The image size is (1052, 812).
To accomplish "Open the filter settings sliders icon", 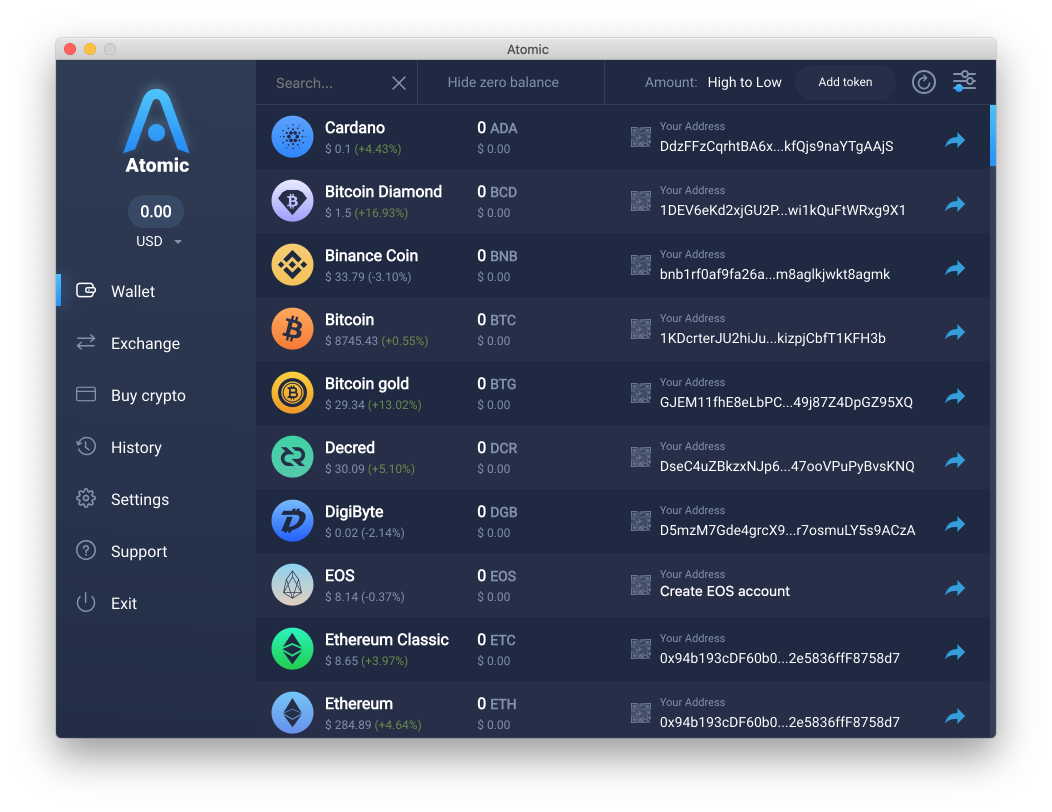I will (964, 82).
